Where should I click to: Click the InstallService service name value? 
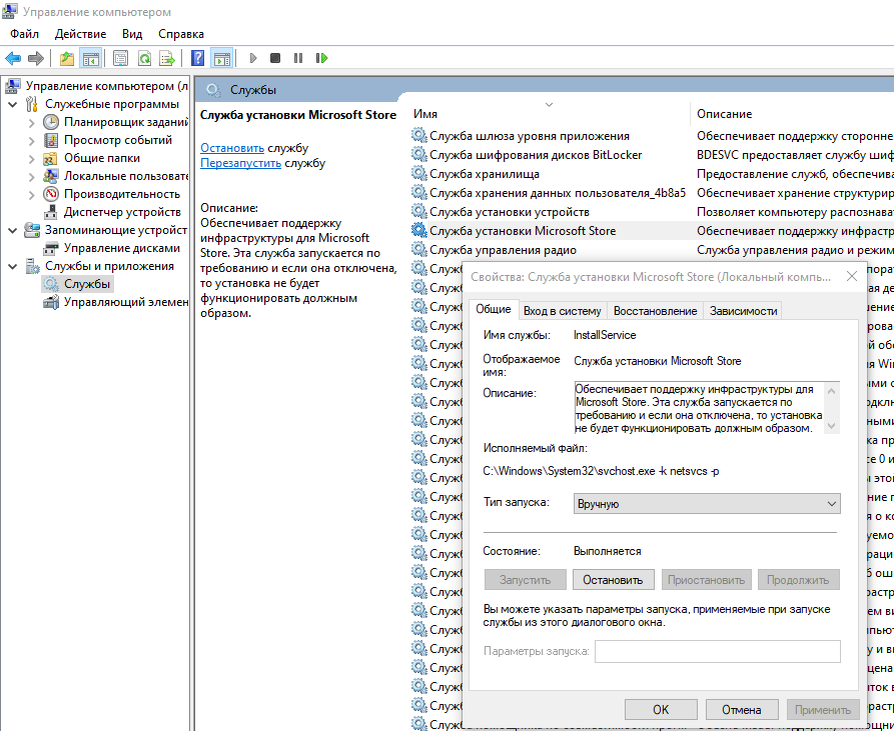tap(604, 335)
